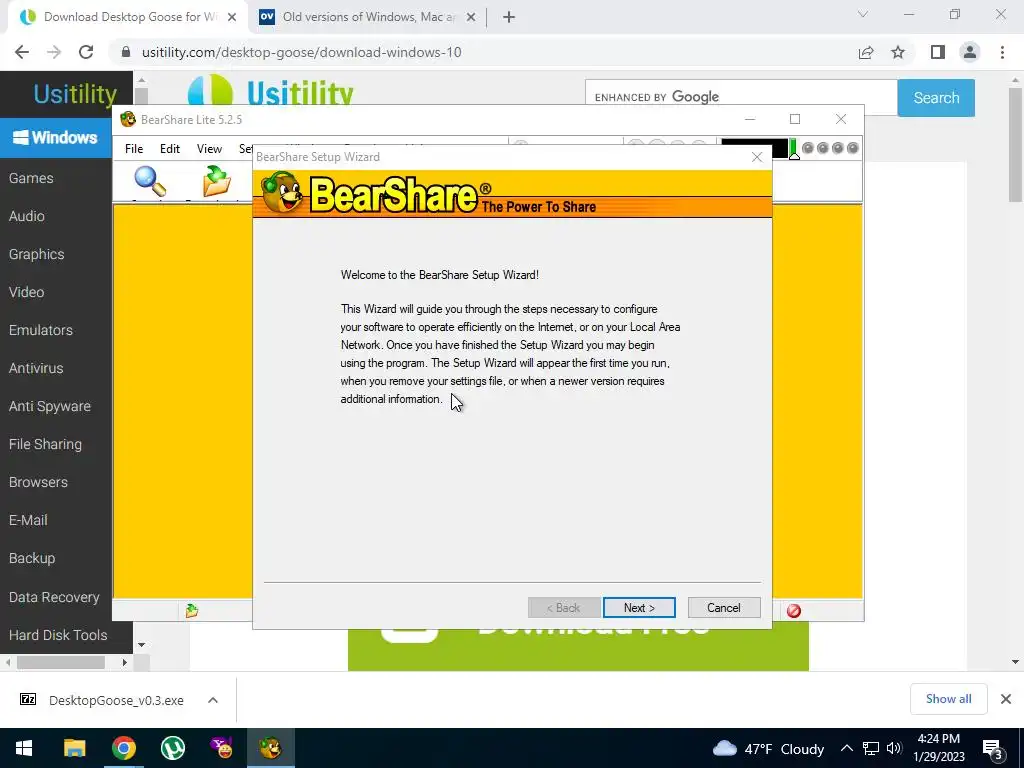This screenshot has width=1024, height=768.
Task: Expand options for DesktopGoose download
Action: [x=212, y=700]
